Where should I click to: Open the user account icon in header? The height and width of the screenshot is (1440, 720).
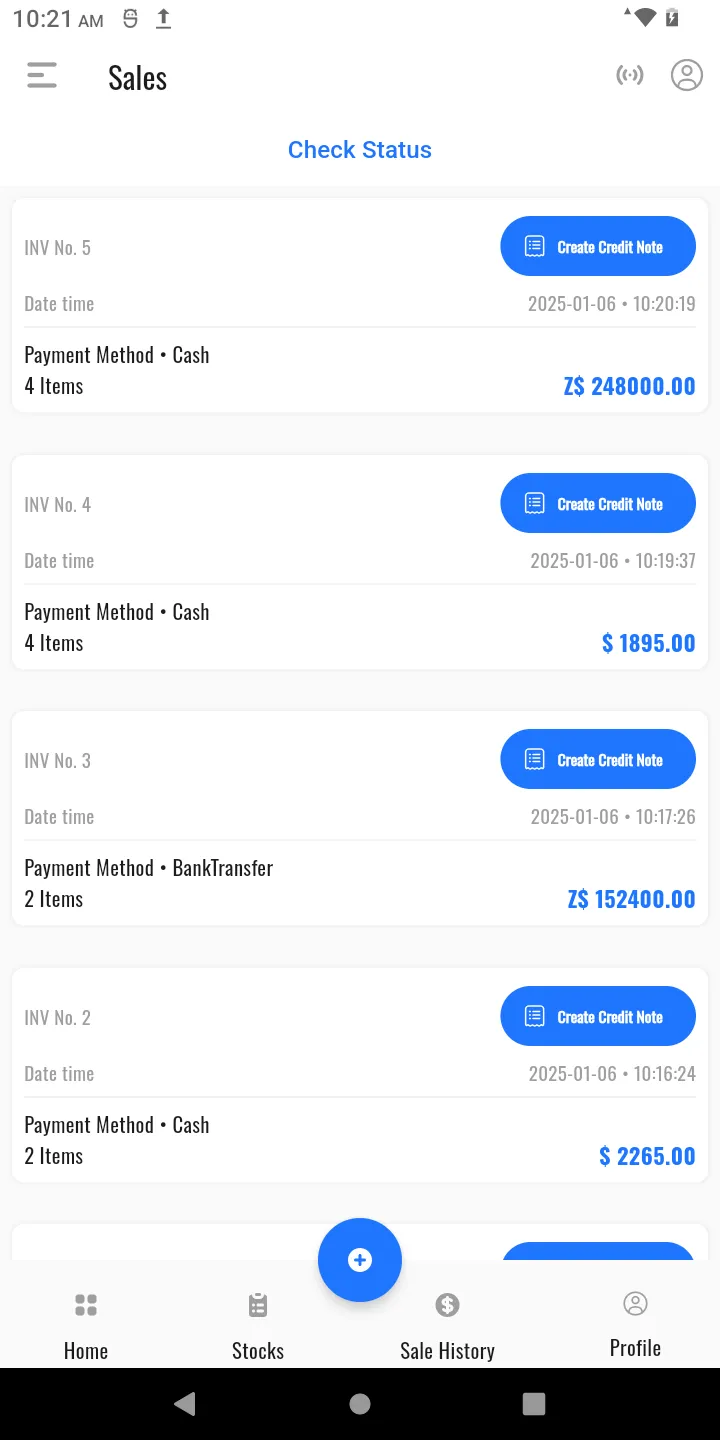pyautogui.click(x=687, y=75)
